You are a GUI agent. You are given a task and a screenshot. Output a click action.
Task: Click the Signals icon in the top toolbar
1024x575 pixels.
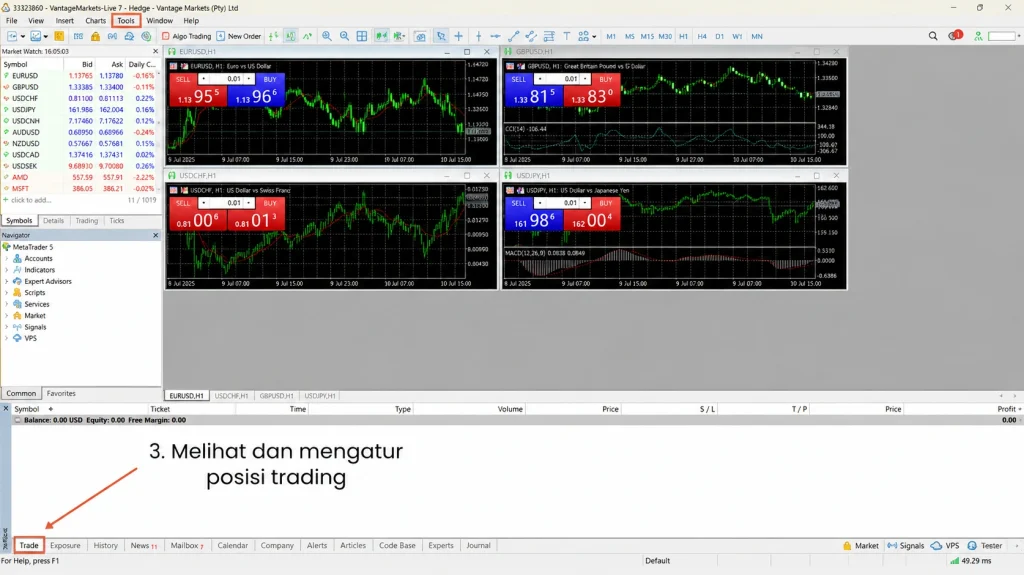pos(112,37)
